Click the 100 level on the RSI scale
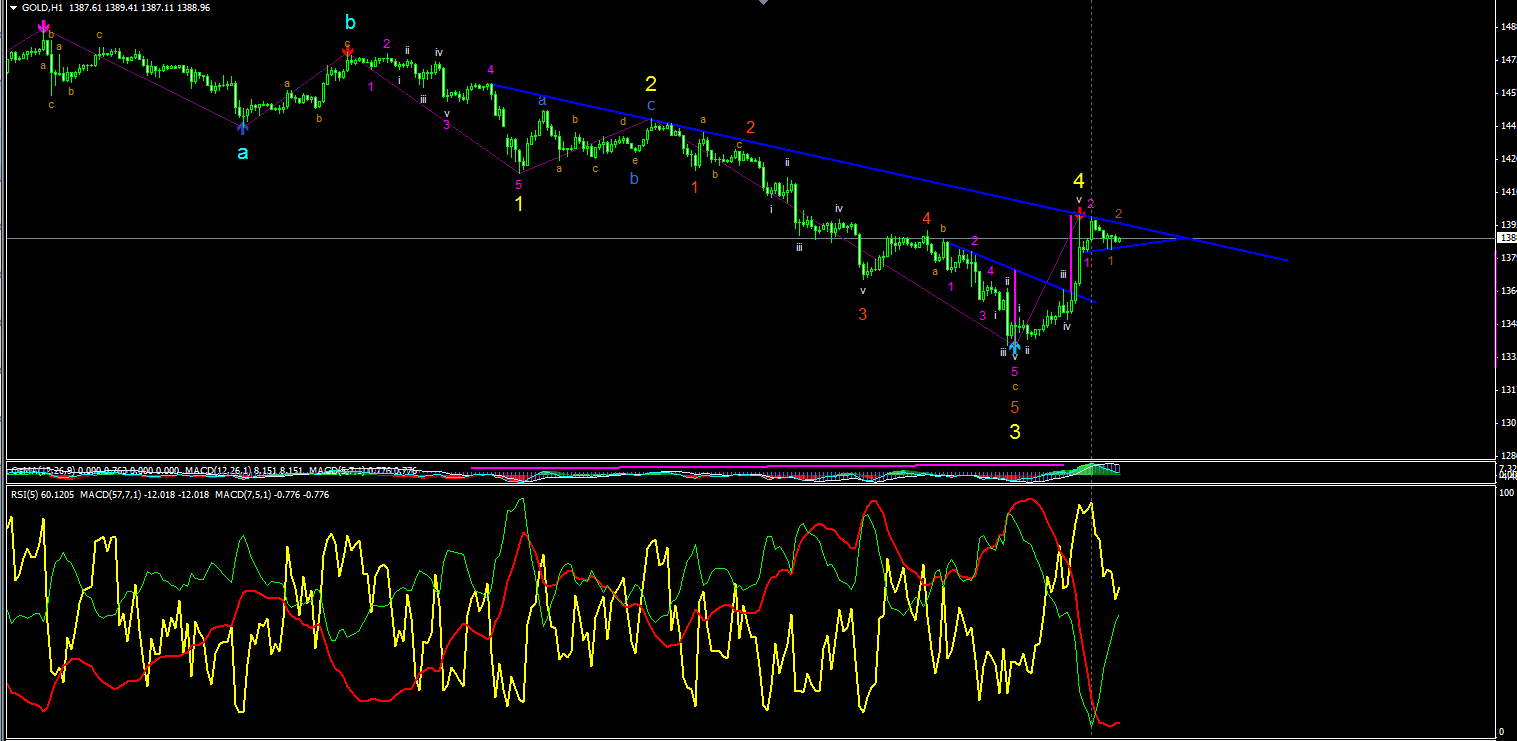The image size is (1517, 741). tap(1504, 492)
